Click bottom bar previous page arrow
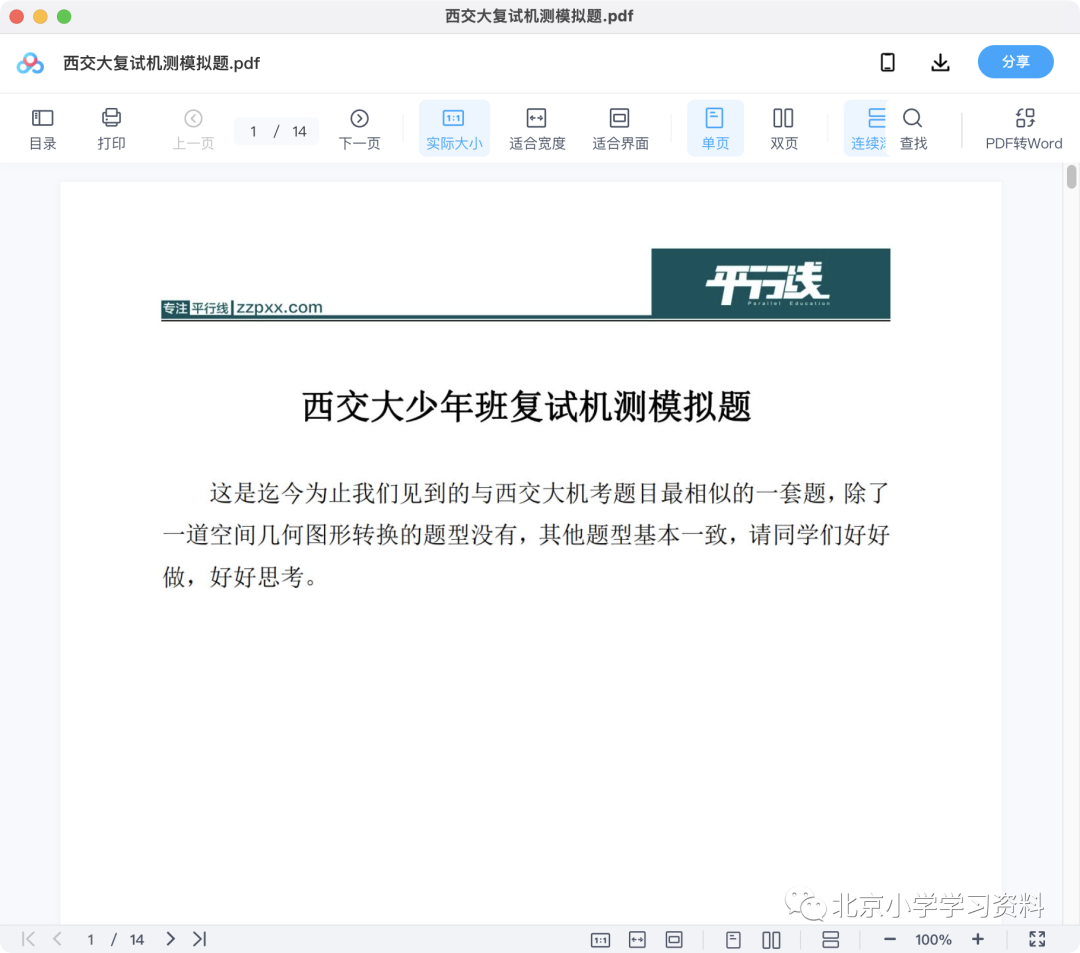This screenshot has height=953, width=1080. [58, 939]
